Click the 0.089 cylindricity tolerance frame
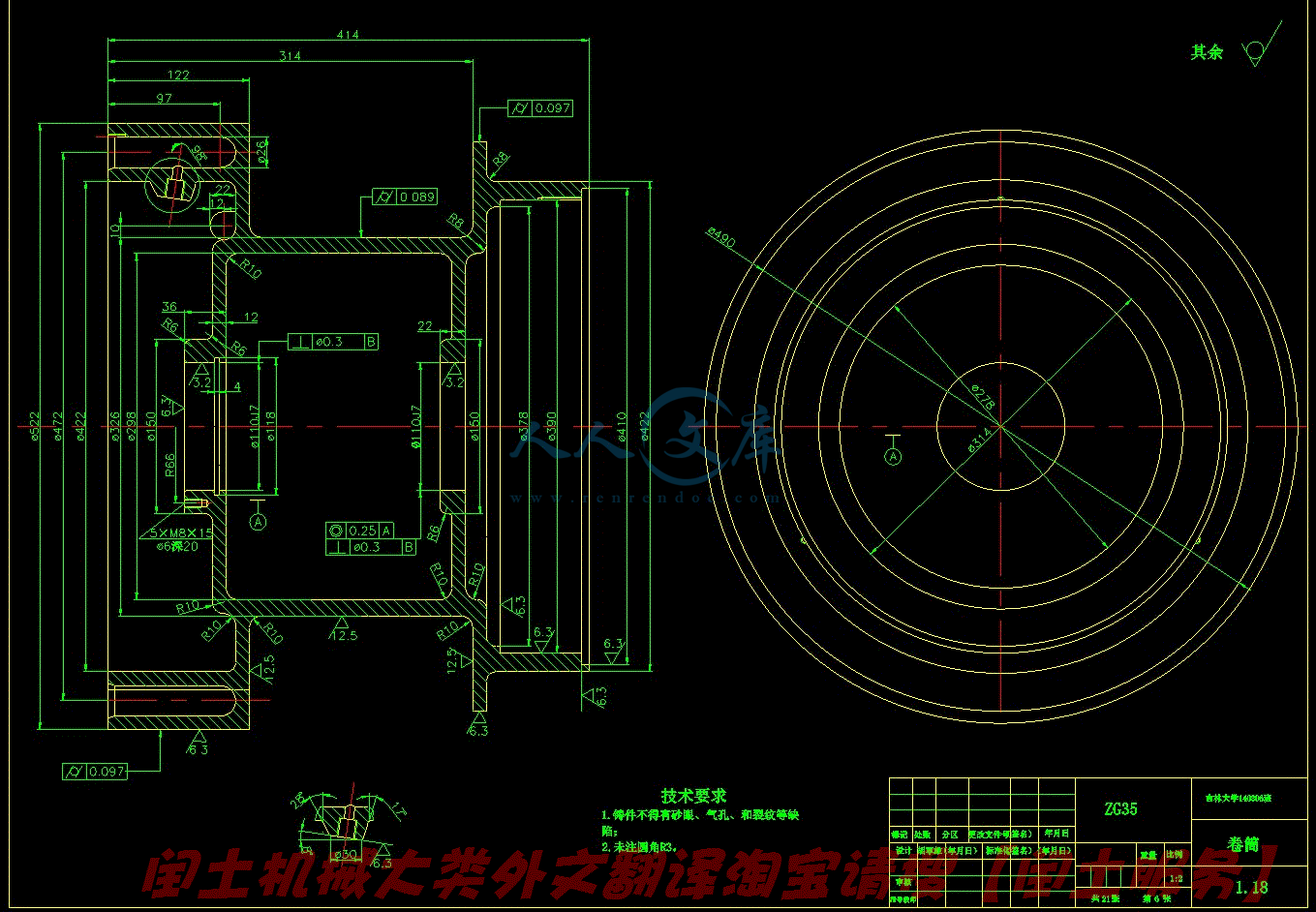Screen dimensions: 1316x912 point(406,197)
